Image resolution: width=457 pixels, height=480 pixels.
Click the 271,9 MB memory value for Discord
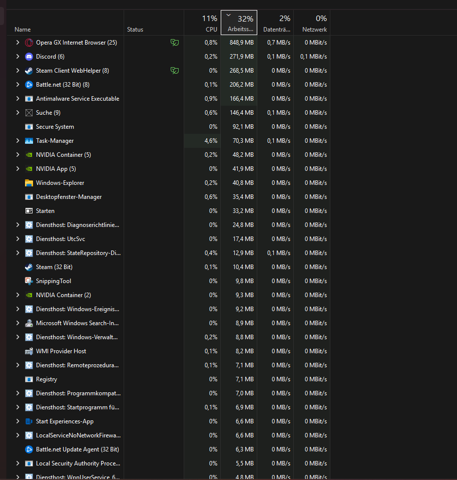(x=242, y=57)
